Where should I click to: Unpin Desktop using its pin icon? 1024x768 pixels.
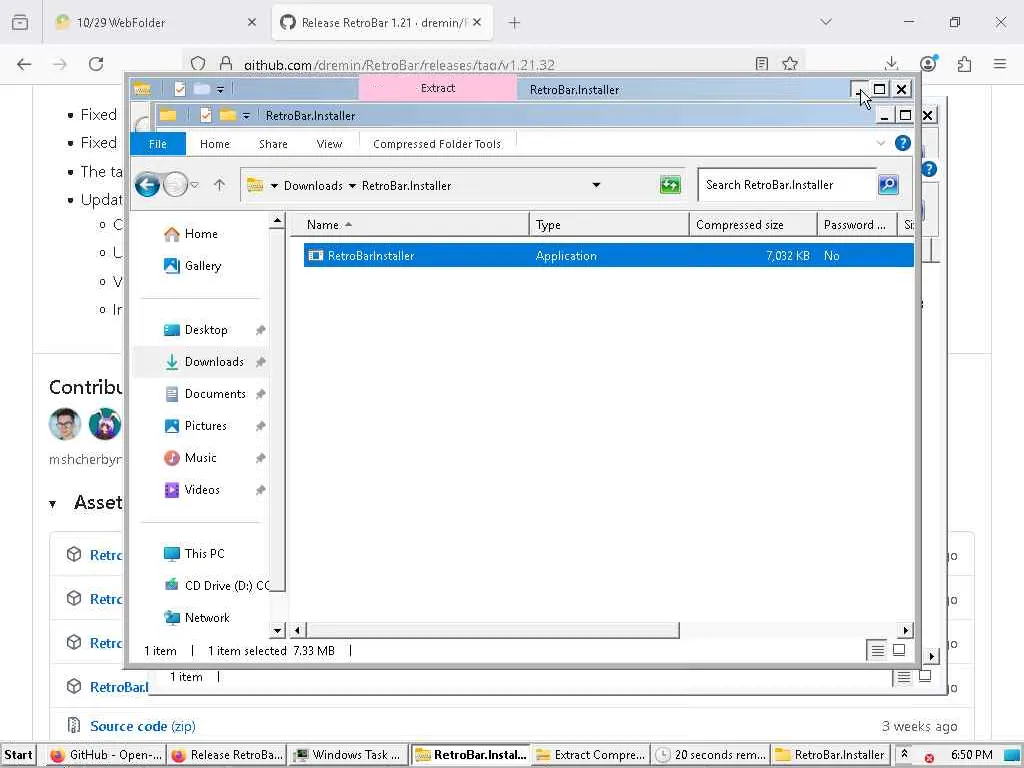(261, 330)
